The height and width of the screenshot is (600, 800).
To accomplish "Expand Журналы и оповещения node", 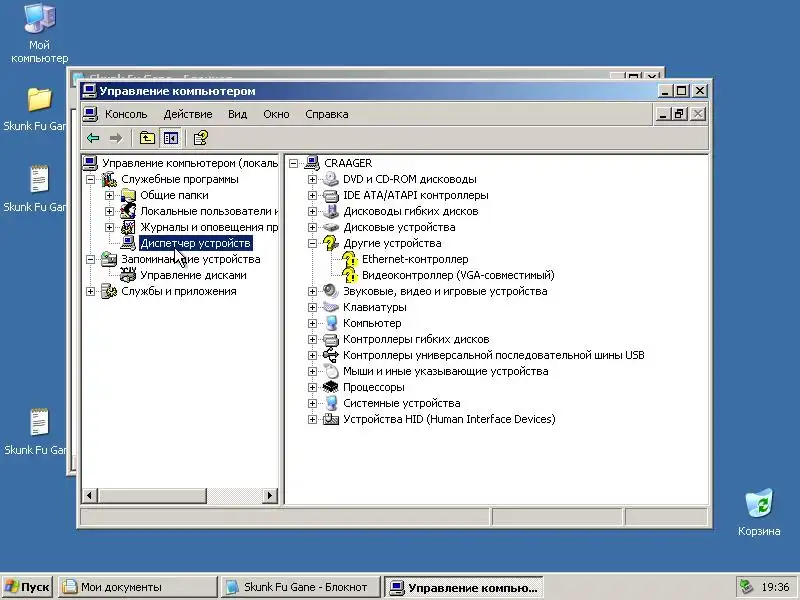I will pos(109,227).
